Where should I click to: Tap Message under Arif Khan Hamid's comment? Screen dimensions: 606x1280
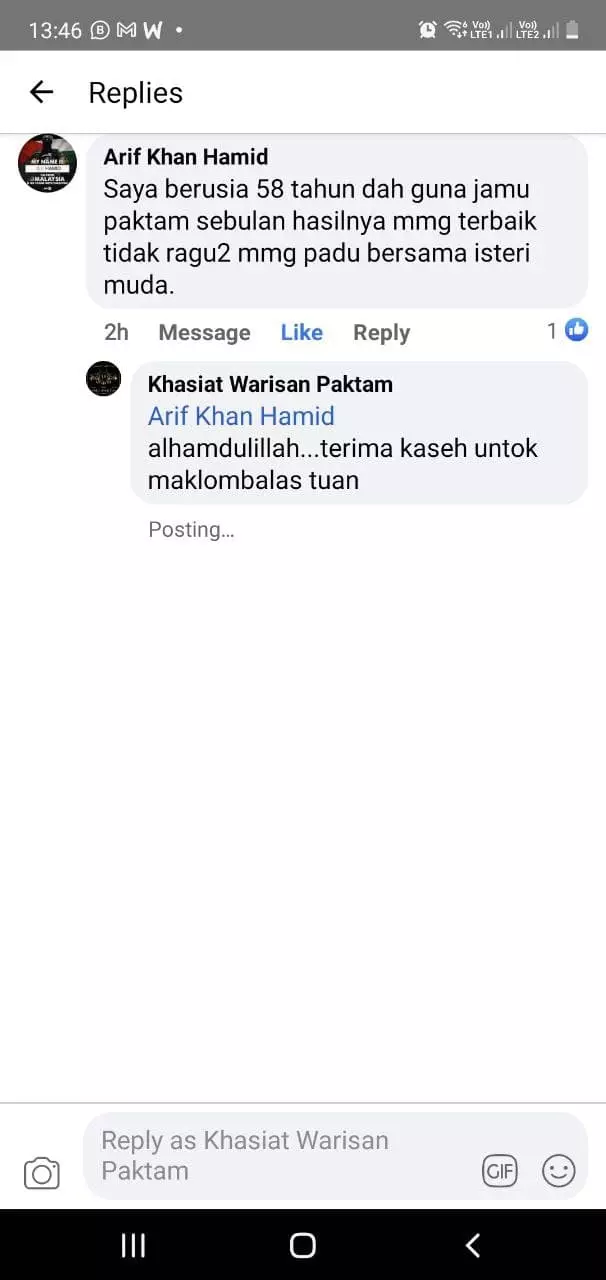pos(204,332)
